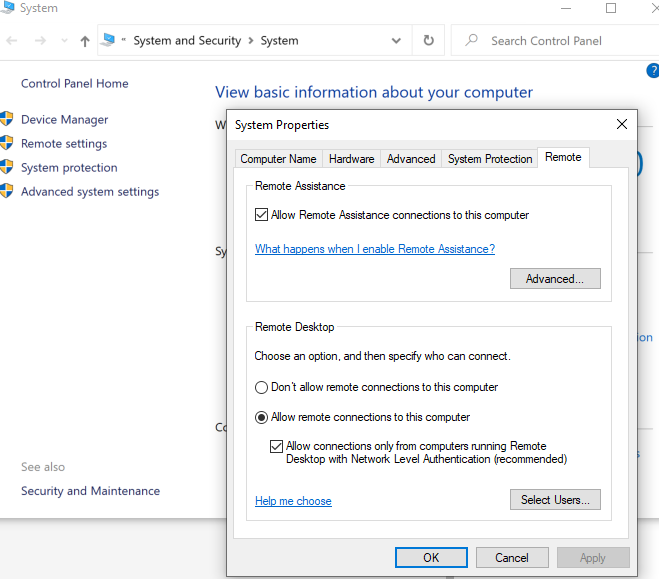Switch to the Advanced tab
The image size is (659, 579).
pos(411,159)
